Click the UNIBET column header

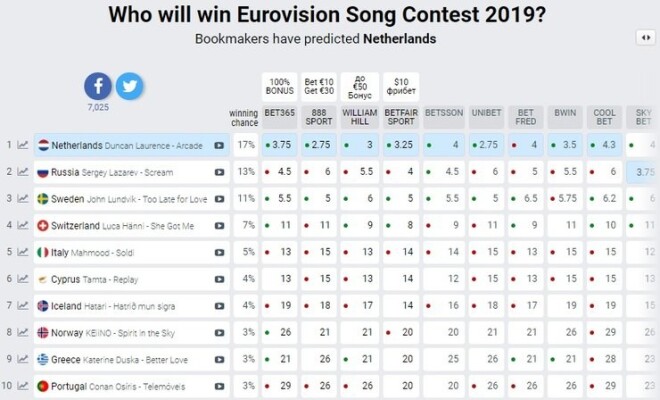(x=484, y=115)
